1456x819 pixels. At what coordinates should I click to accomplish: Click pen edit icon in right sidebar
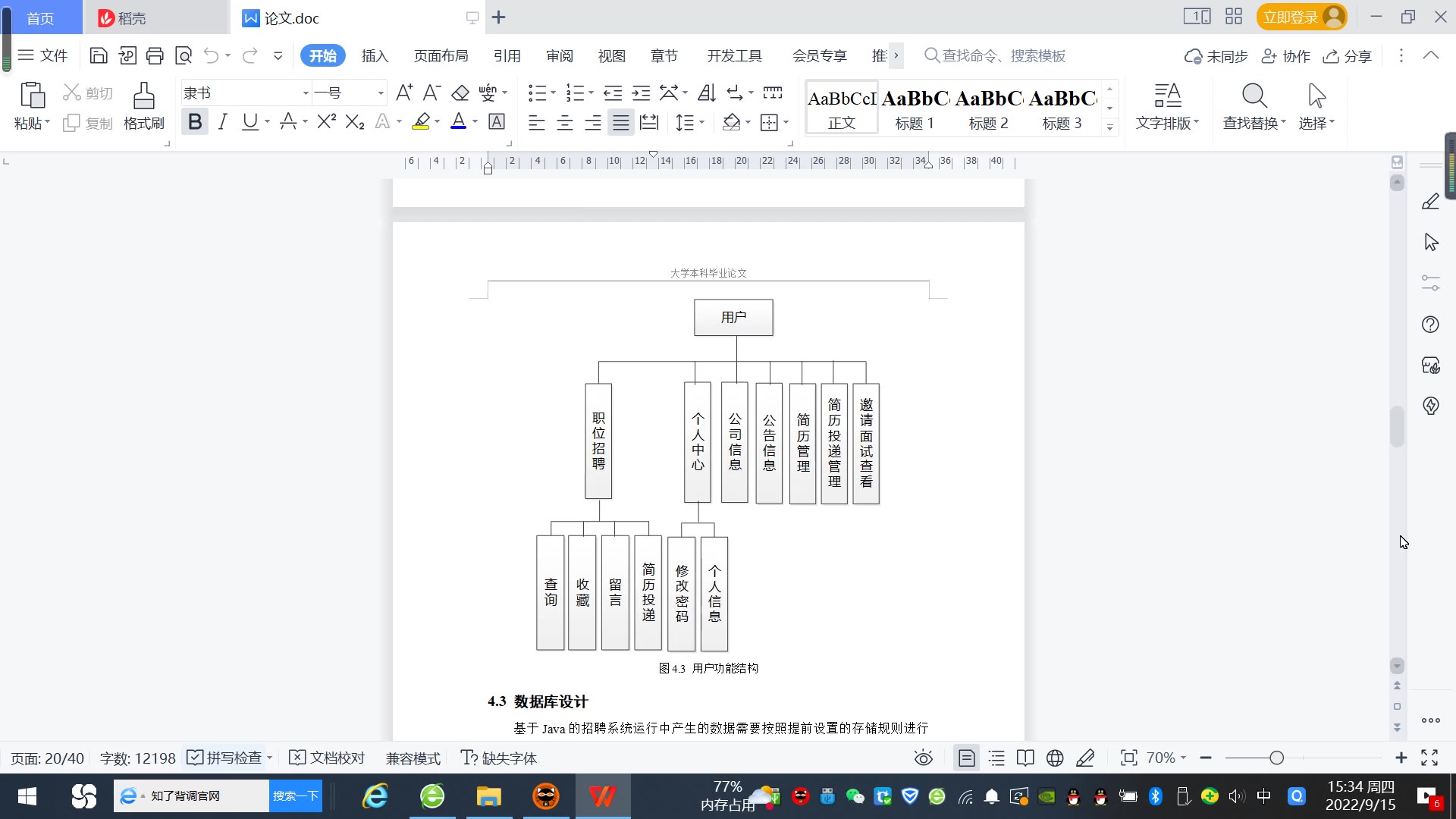1430,202
